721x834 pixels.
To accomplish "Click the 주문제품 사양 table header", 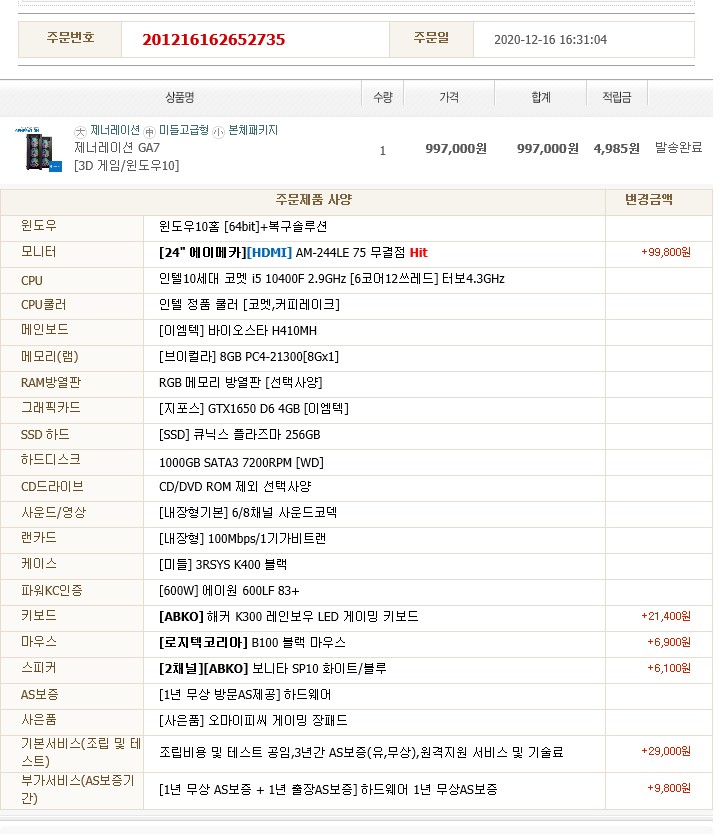I will click(x=314, y=200).
